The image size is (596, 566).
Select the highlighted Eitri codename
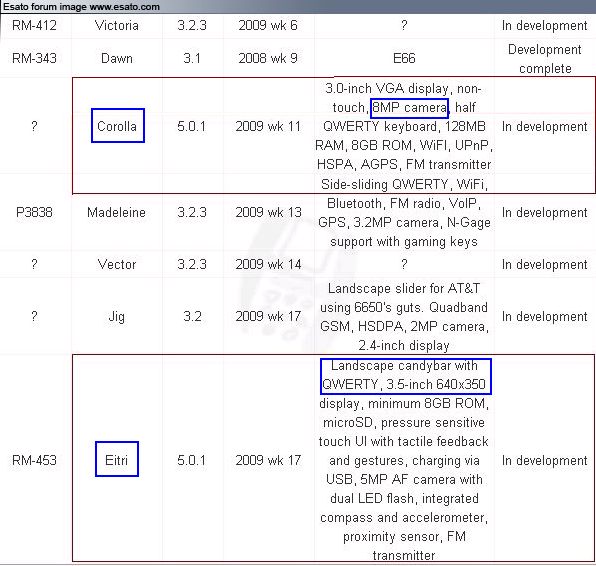(x=117, y=459)
